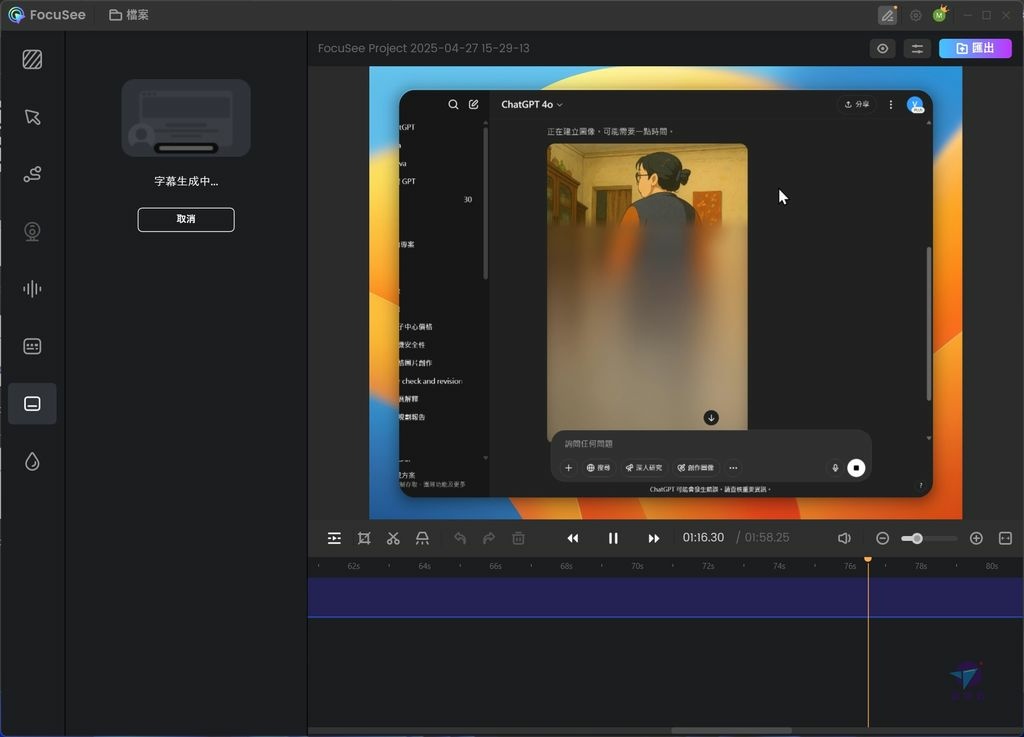The width and height of the screenshot is (1024, 737).
Task: Click the pen annotation icon in title bar
Action: (x=888, y=15)
